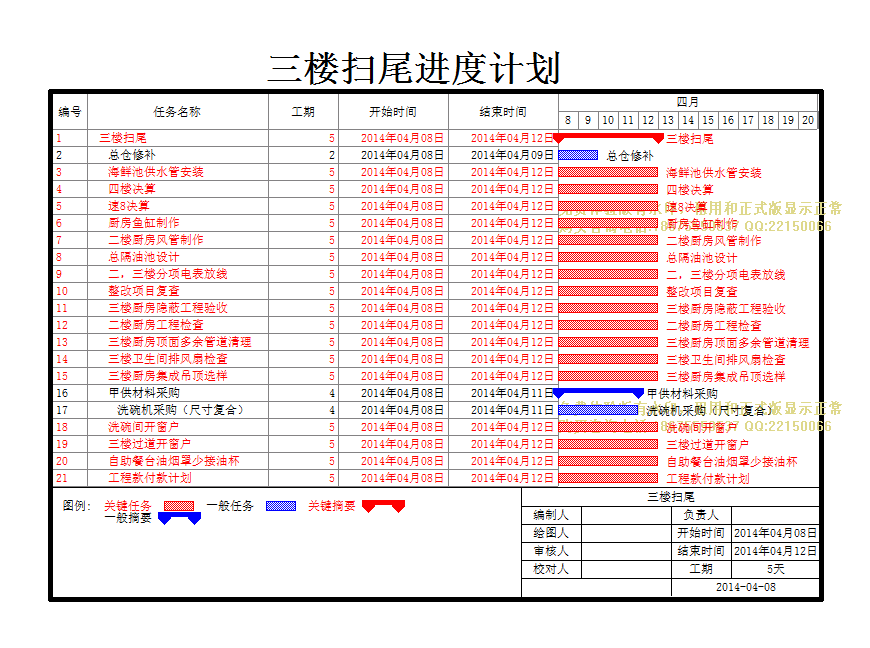Screen dimensions: 870x648
Task: Click task name 三楼扫尾 in row 1
Action: (x=123, y=138)
